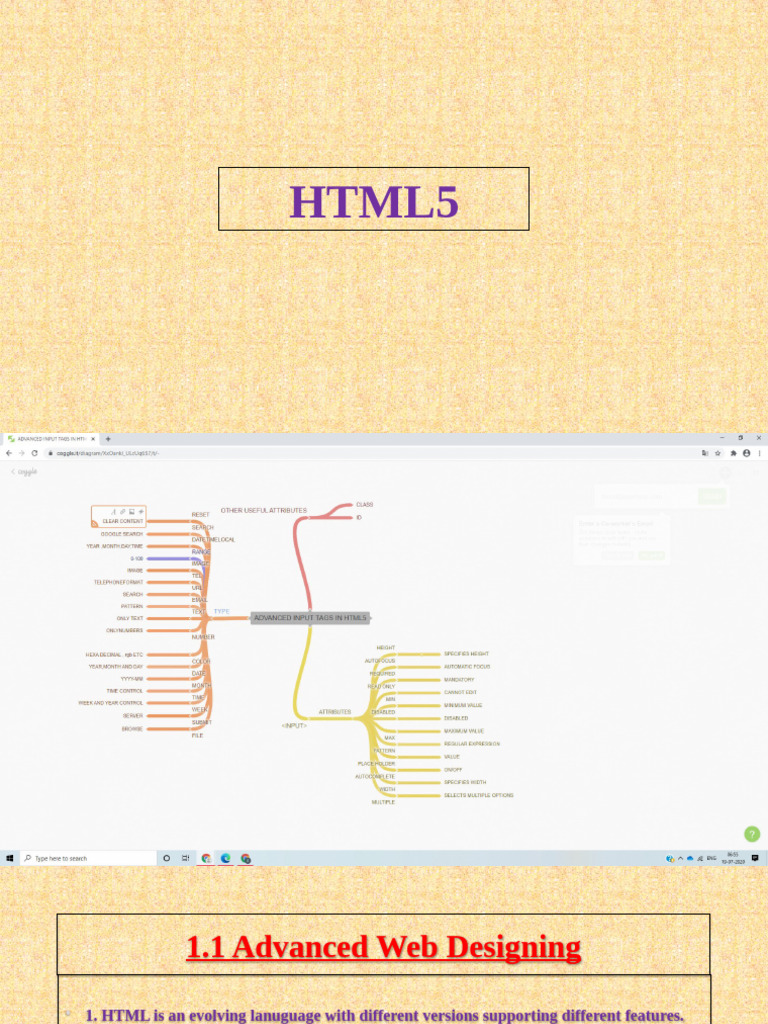Screen dimensions: 768x1024
Task: Select the ATTRIBUTES branch label
Action: click(335, 712)
